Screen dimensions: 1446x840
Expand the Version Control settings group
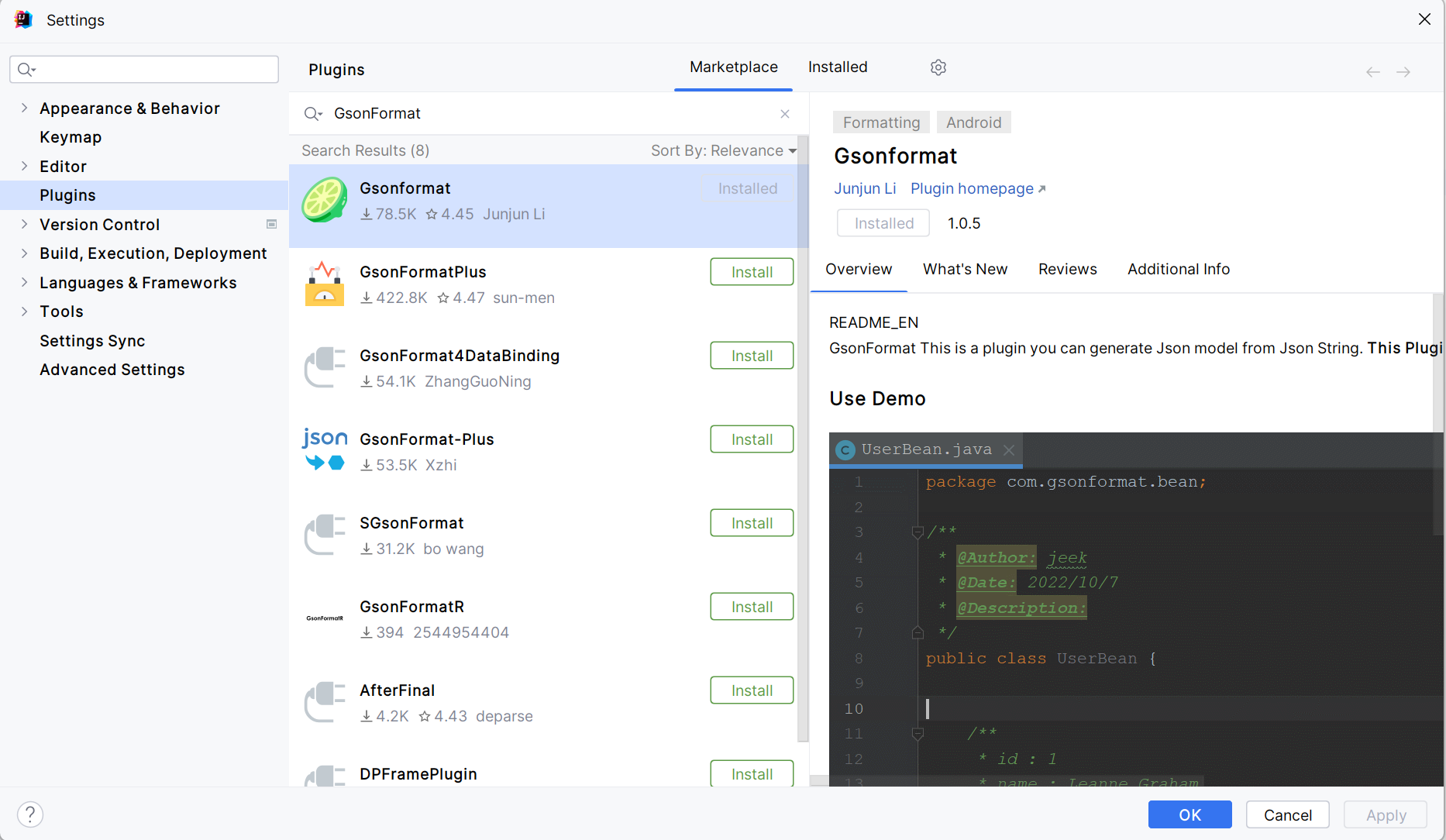click(24, 225)
